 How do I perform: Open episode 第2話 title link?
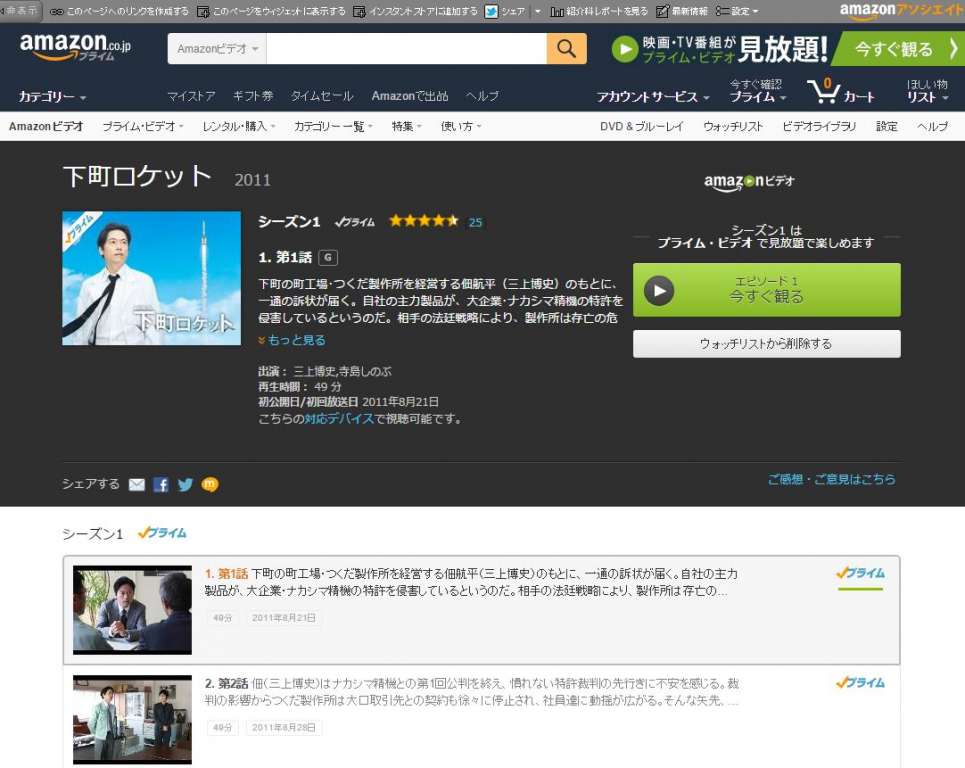pyautogui.click(x=226, y=683)
